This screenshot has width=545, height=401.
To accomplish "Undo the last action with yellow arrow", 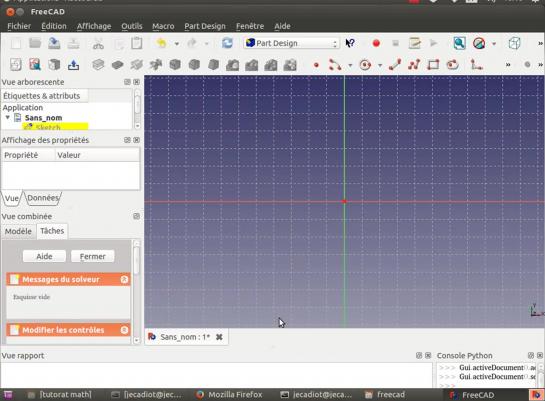I will 162,43.
